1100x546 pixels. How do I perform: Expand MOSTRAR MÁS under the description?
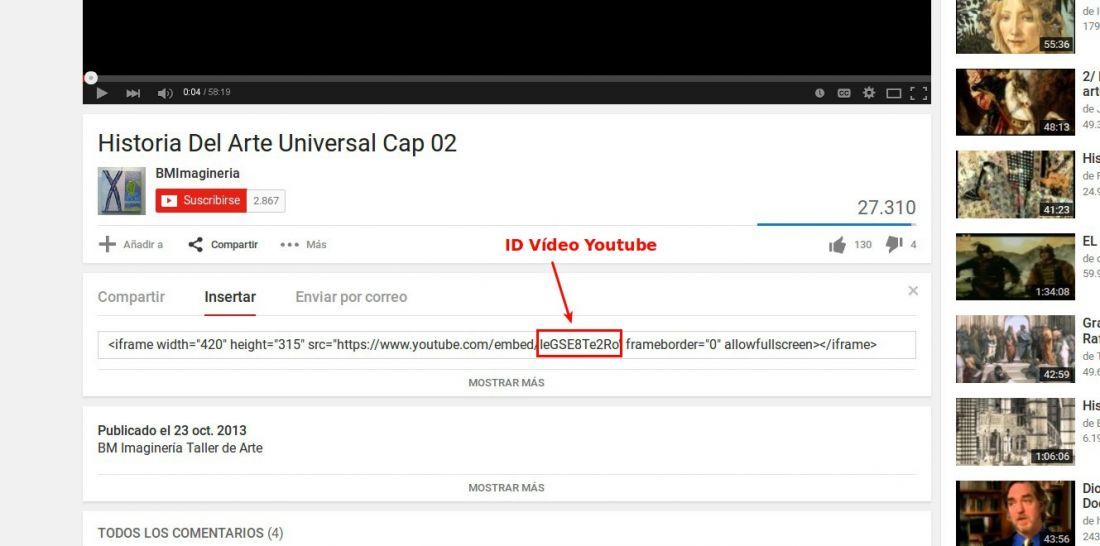coord(507,488)
